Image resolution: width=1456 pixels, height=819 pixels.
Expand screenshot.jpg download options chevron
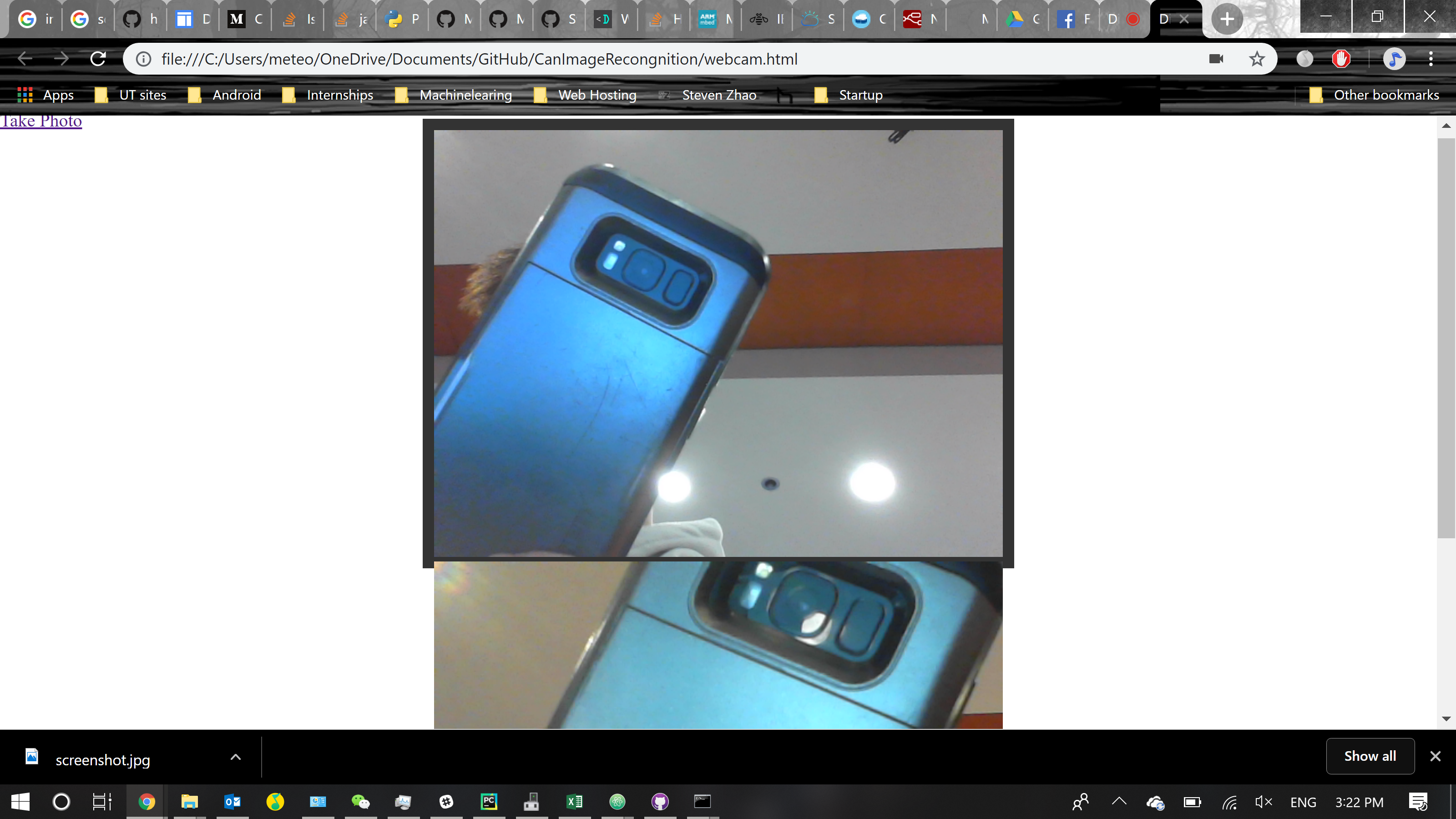pos(236,757)
